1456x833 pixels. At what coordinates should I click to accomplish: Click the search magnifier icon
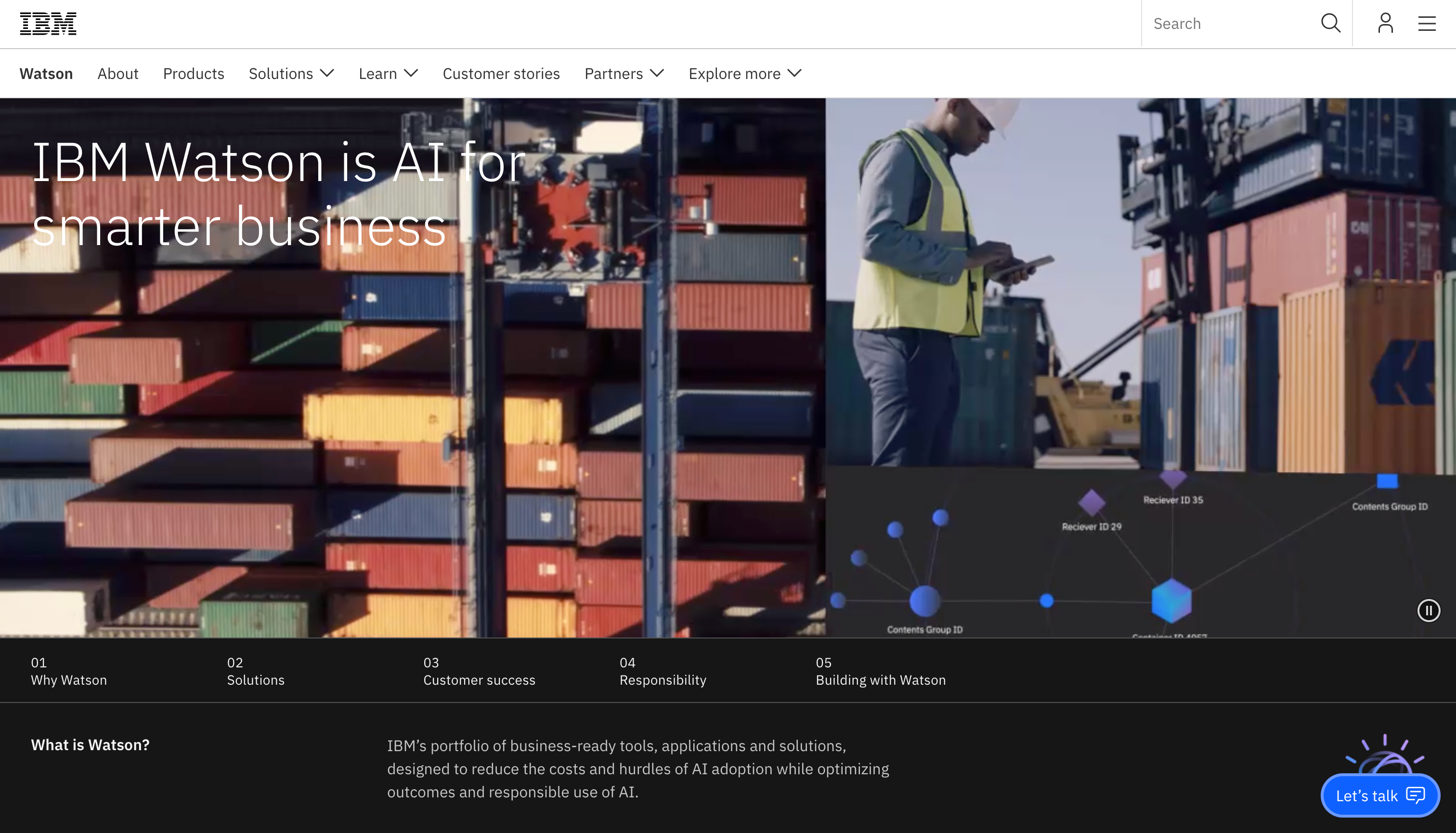1331,24
